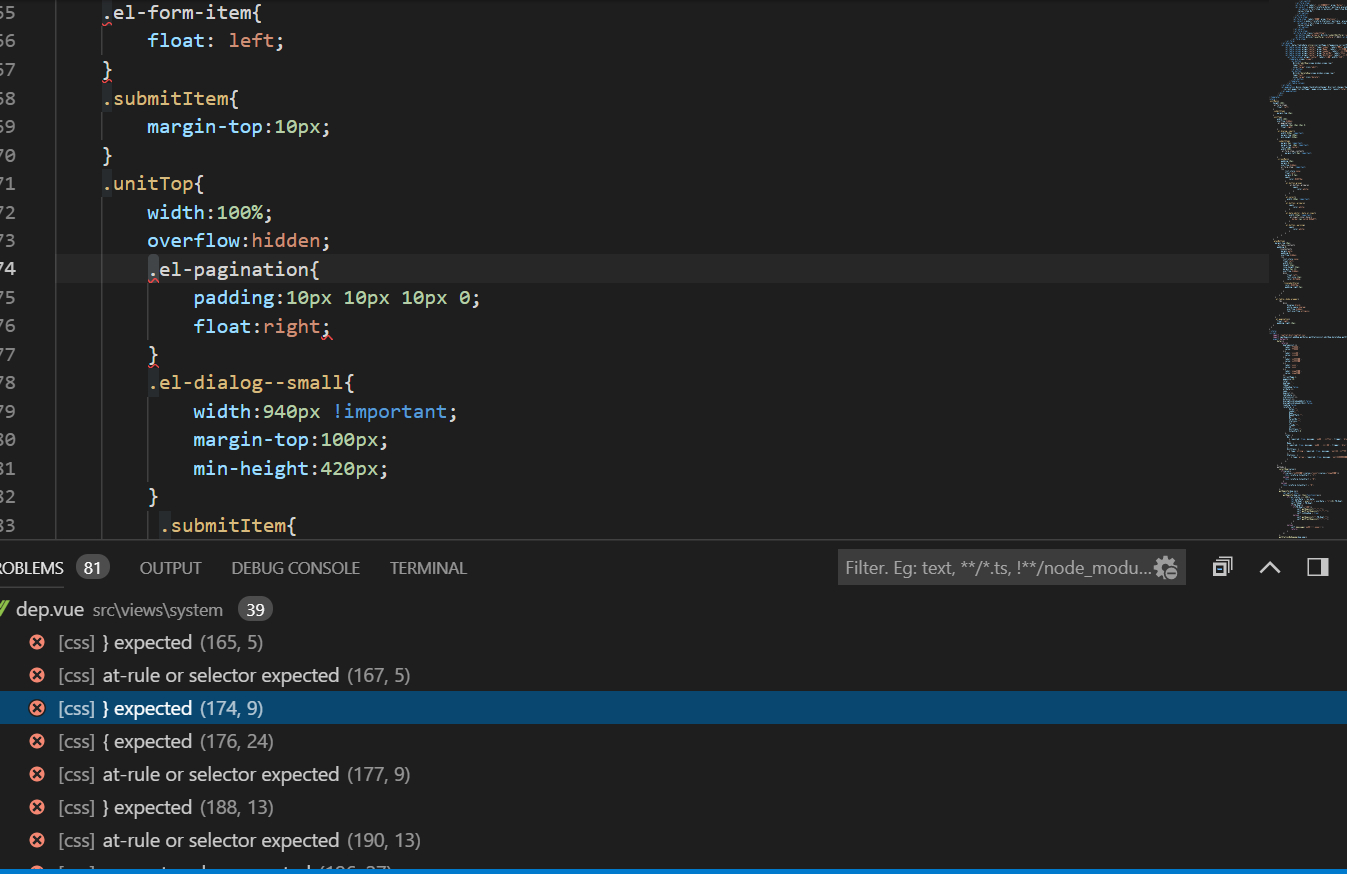Switch to the OUTPUT tab

170,568
